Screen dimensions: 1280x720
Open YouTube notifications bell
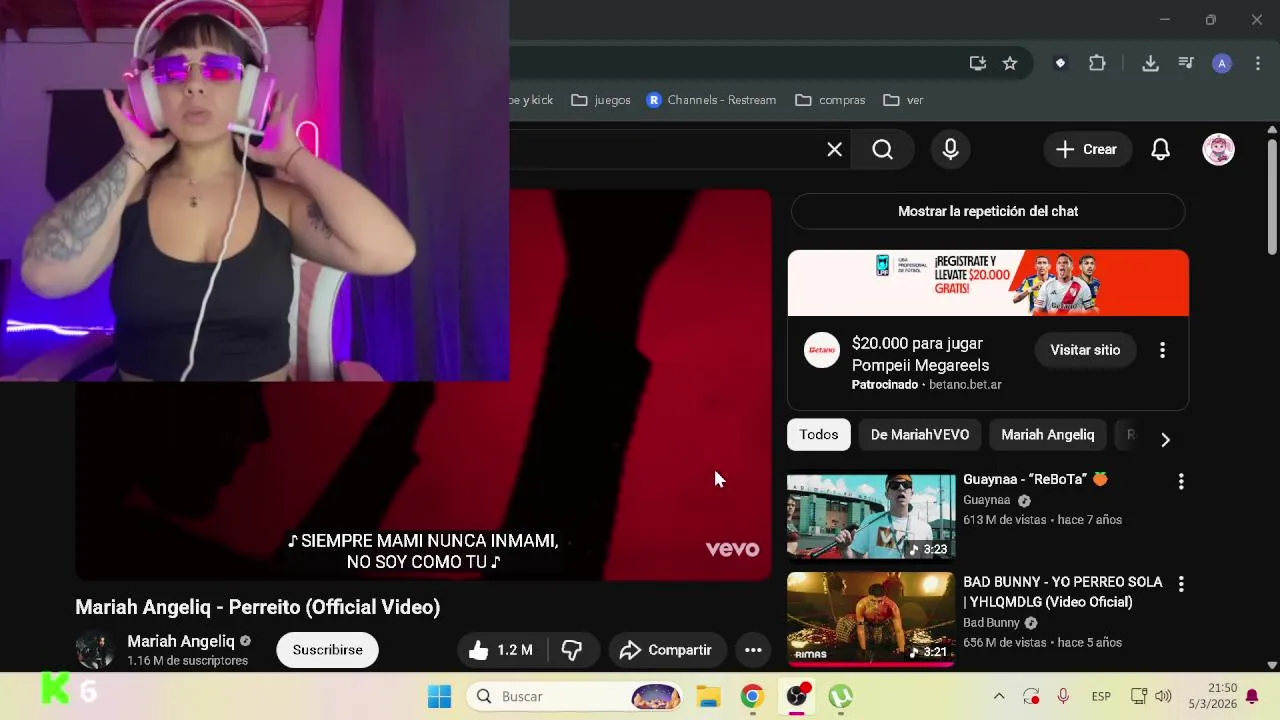point(1160,150)
